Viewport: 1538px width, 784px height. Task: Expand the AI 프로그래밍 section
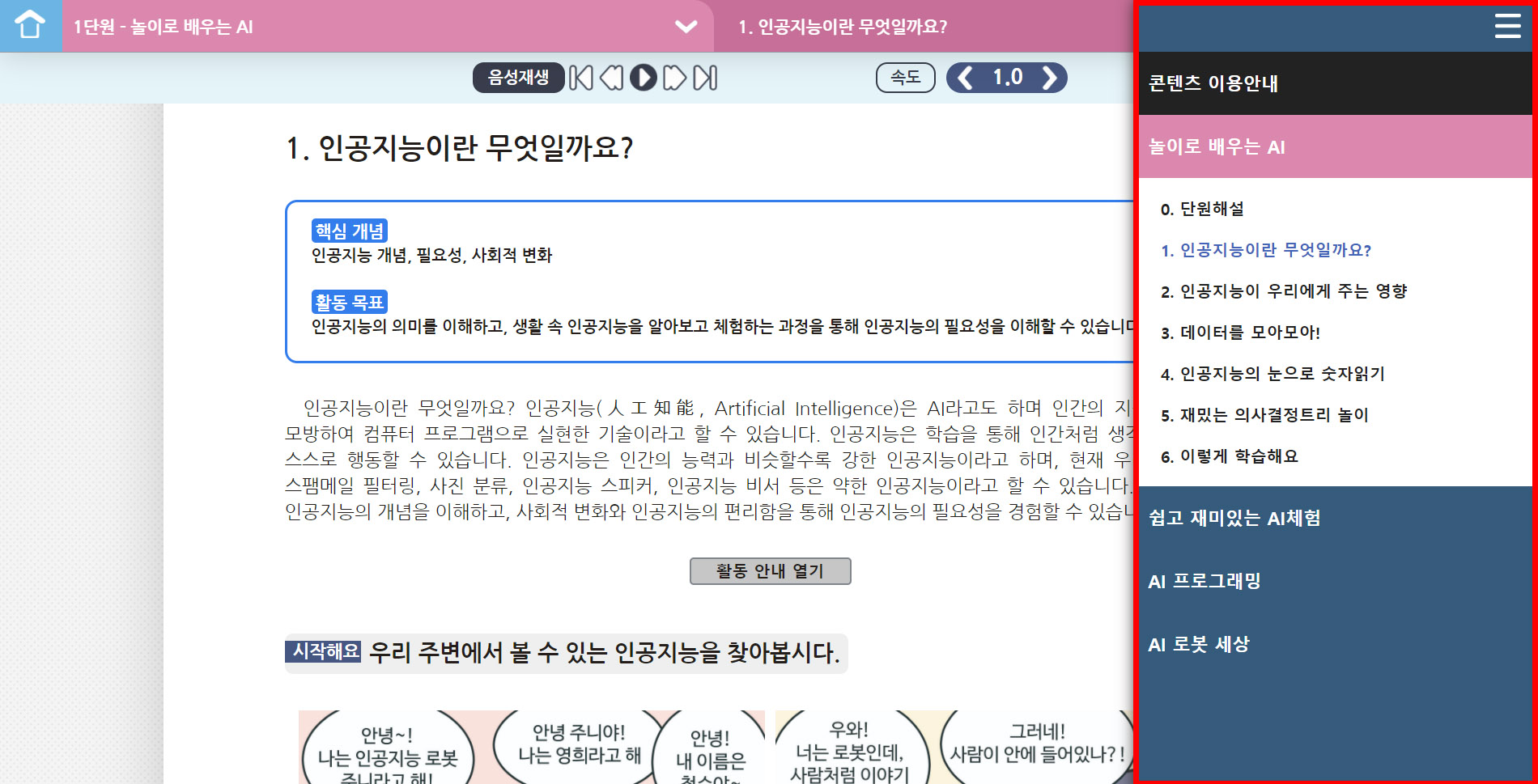pyautogui.click(x=1335, y=581)
